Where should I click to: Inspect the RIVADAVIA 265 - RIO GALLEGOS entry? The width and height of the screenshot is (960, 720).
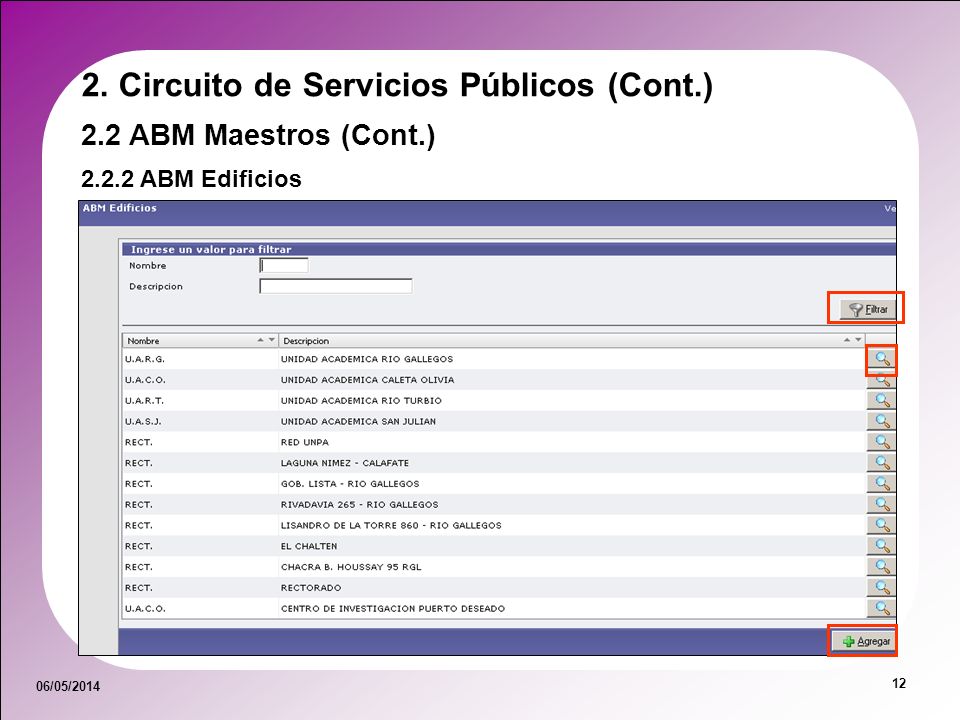[x=882, y=504]
